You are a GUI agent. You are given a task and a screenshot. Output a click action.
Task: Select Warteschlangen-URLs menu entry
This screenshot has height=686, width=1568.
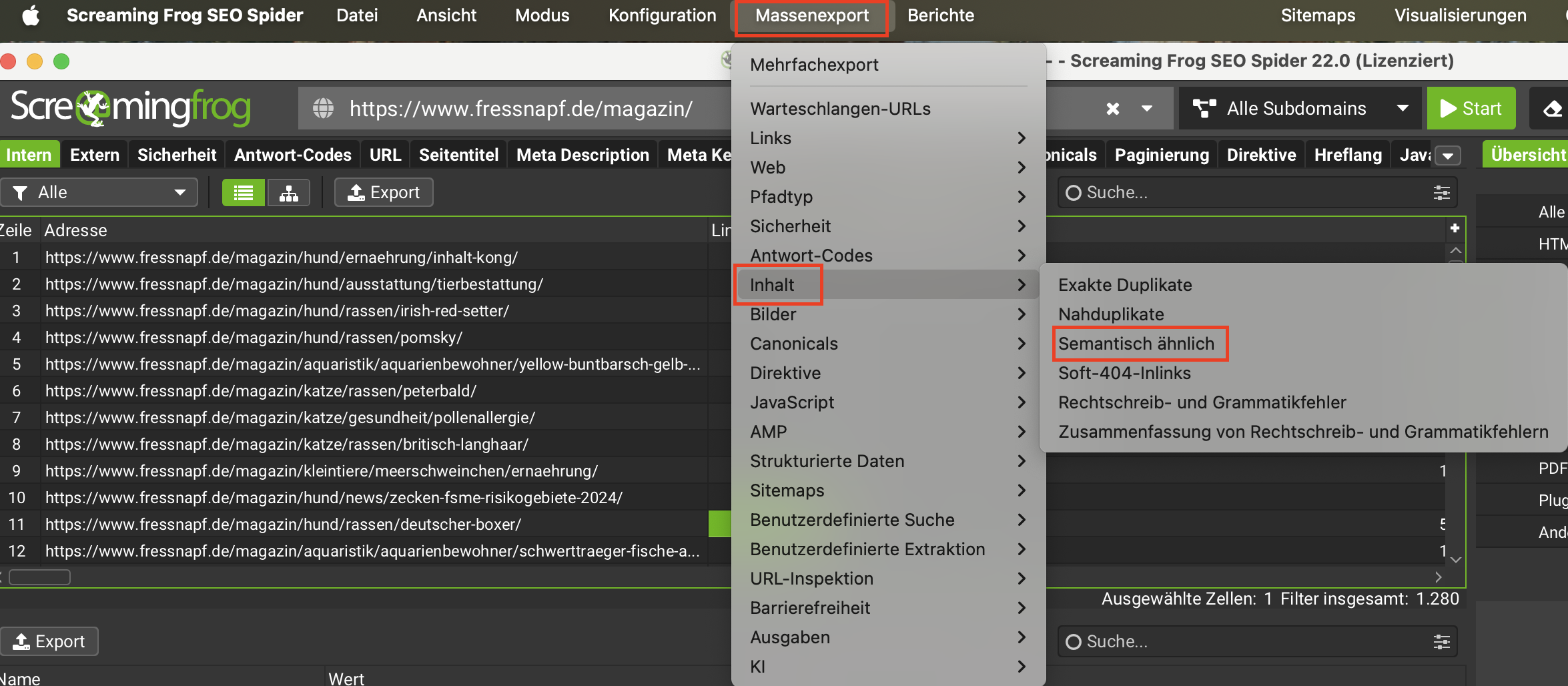pyautogui.click(x=889, y=109)
